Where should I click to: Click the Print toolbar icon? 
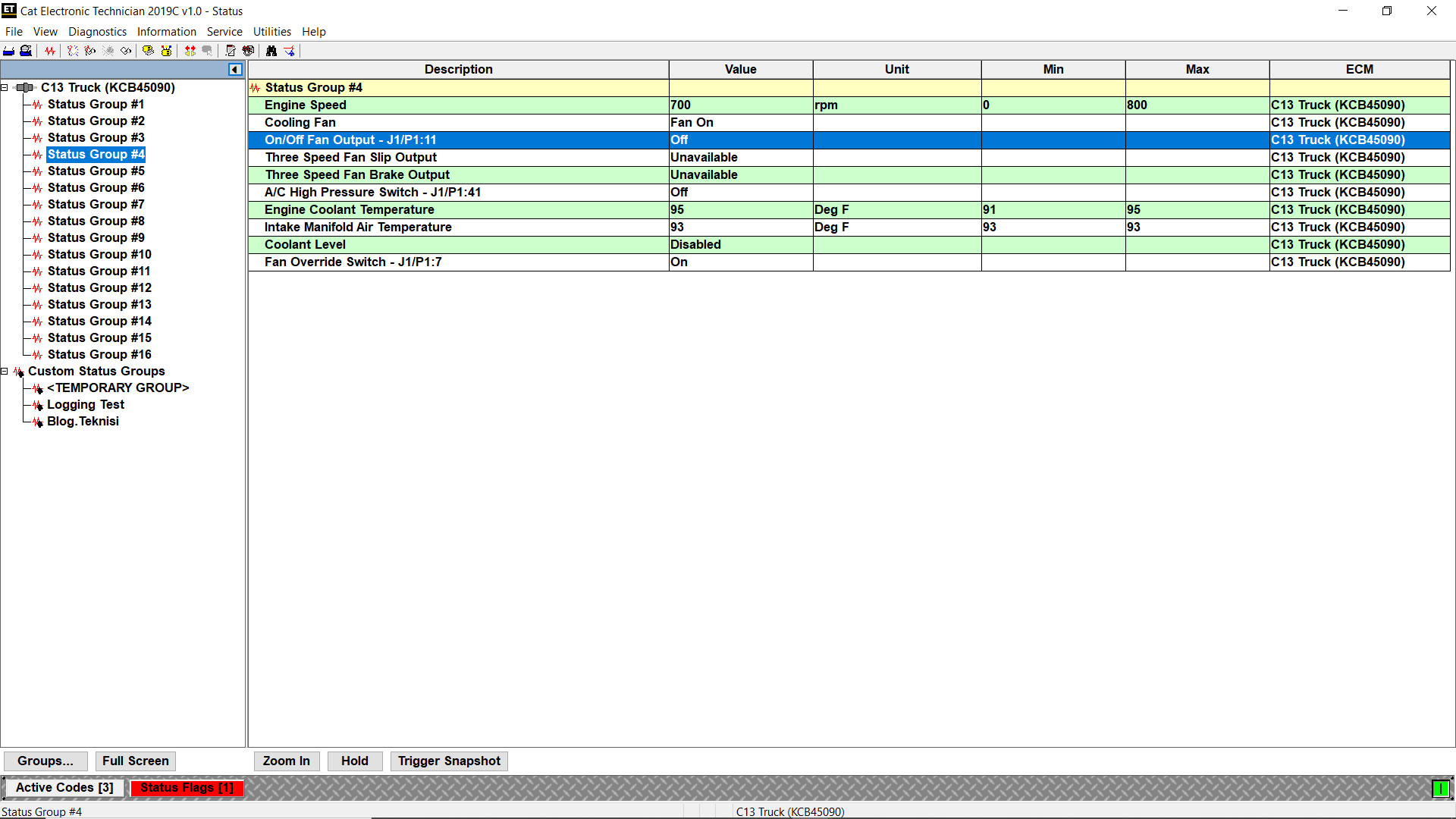[x=9, y=51]
